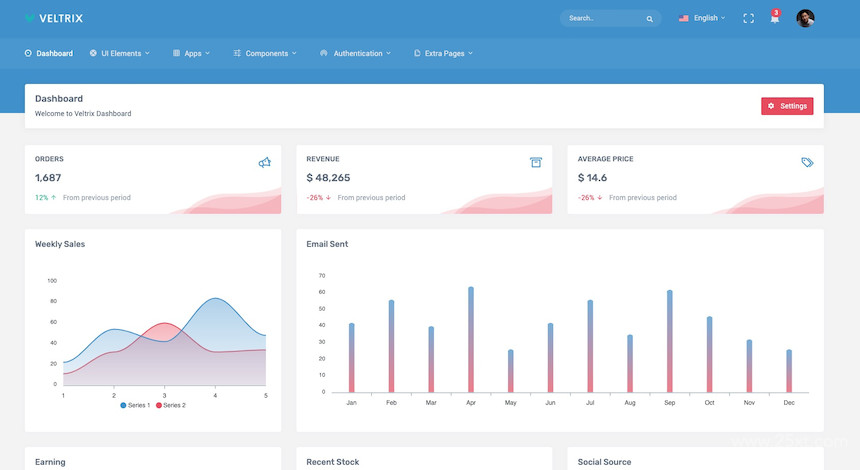Click the Apr bar in Email Sent chart

point(471,339)
